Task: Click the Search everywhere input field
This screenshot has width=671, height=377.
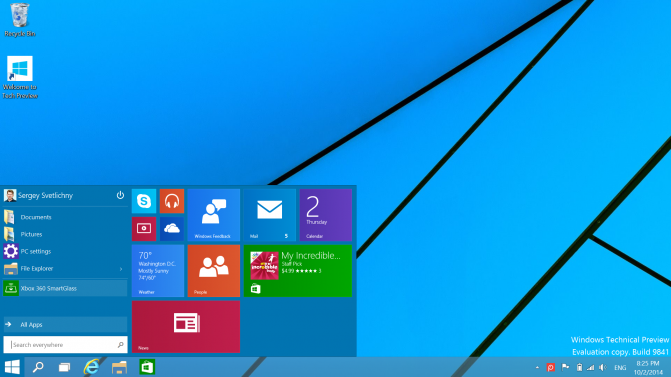Action: 65,344
